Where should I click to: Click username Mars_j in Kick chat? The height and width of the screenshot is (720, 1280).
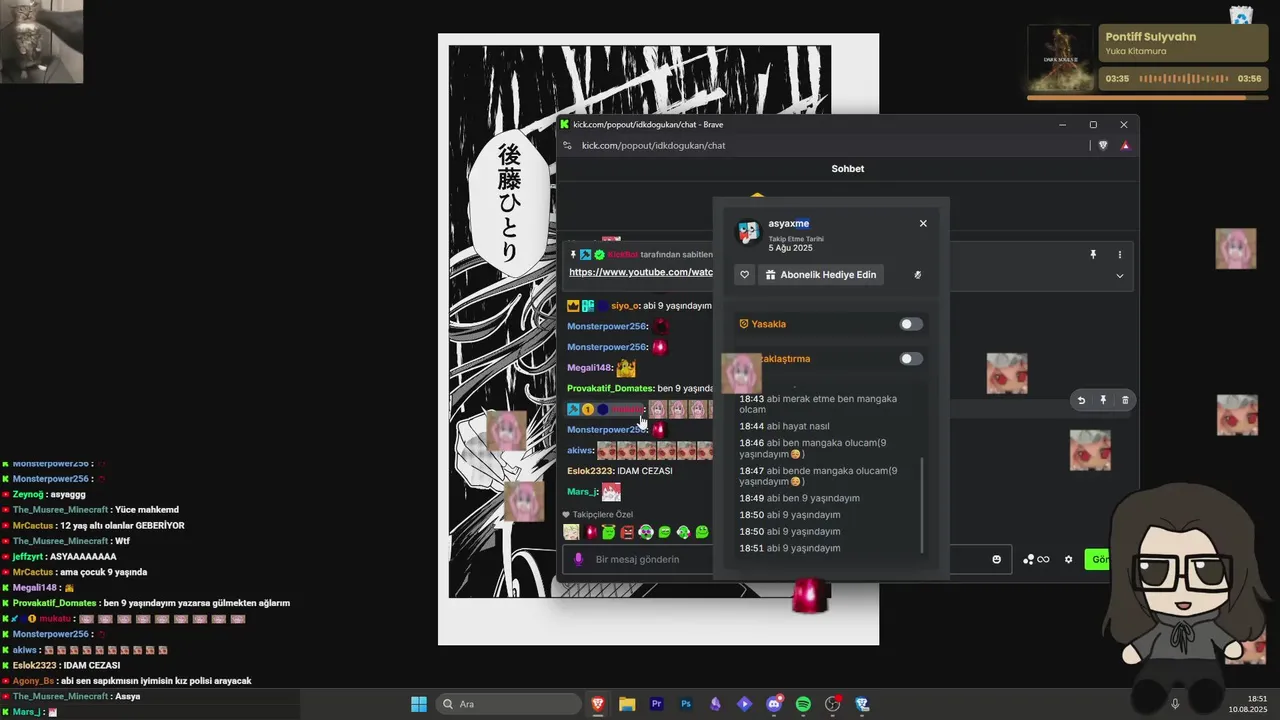pyautogui.click(x=582, y=492)
